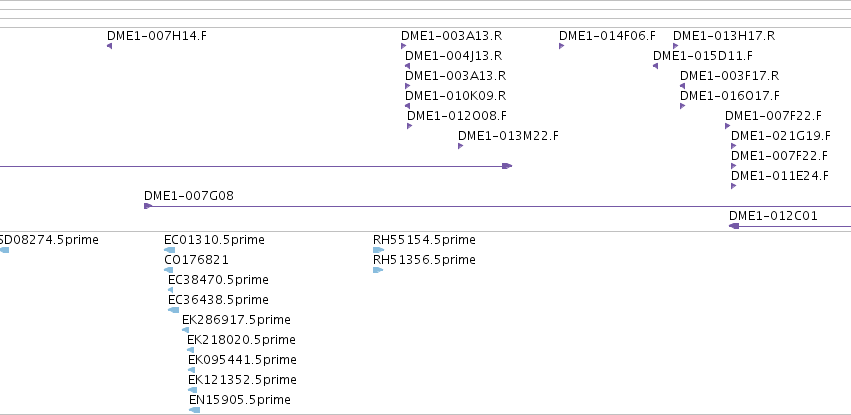Image resolution: width=851 pixels, height=415 pixels.
Task: Click the arrow marker beneath DME1-016O17.F
Action: coord(683,106)
